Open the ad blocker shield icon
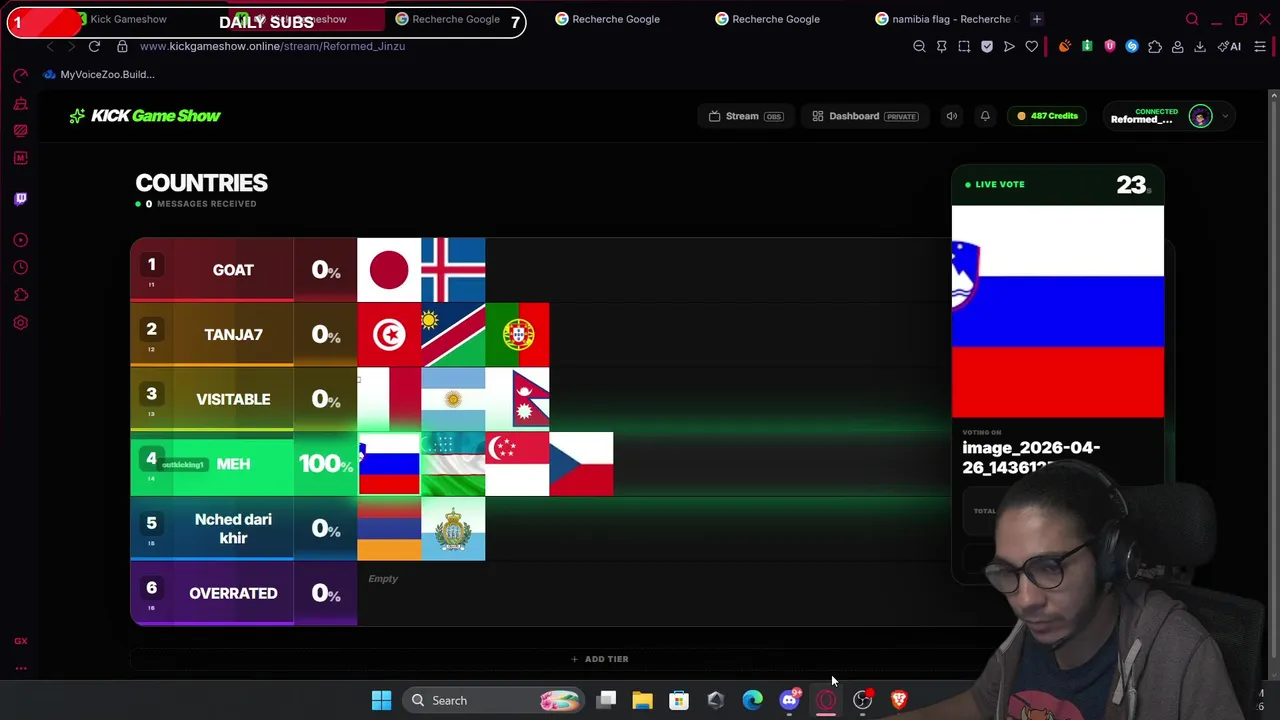 (x=987, y=46)
